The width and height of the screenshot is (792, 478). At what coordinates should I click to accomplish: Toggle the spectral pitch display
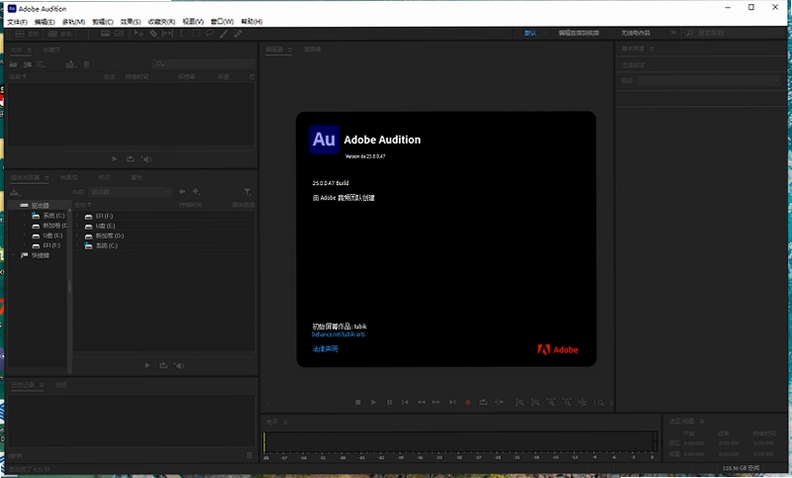119,34
